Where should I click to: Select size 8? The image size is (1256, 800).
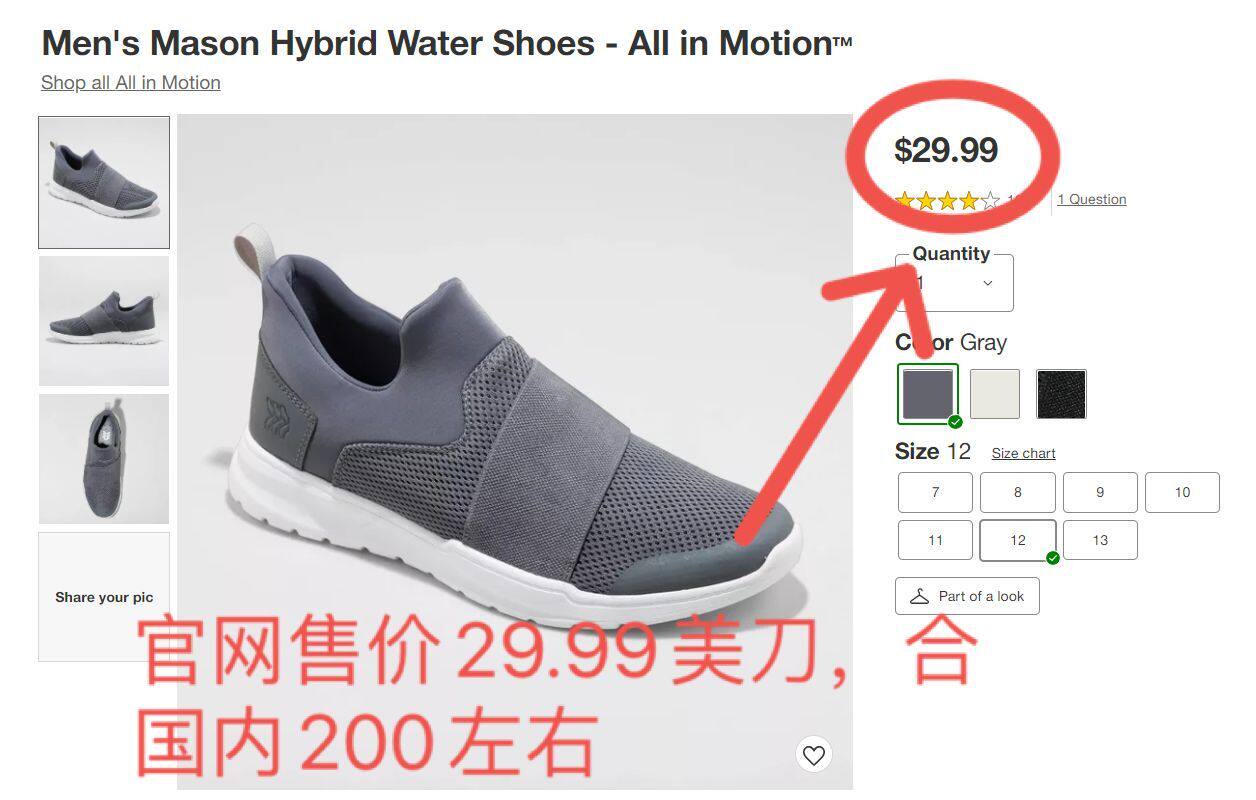pos(1017,492)
